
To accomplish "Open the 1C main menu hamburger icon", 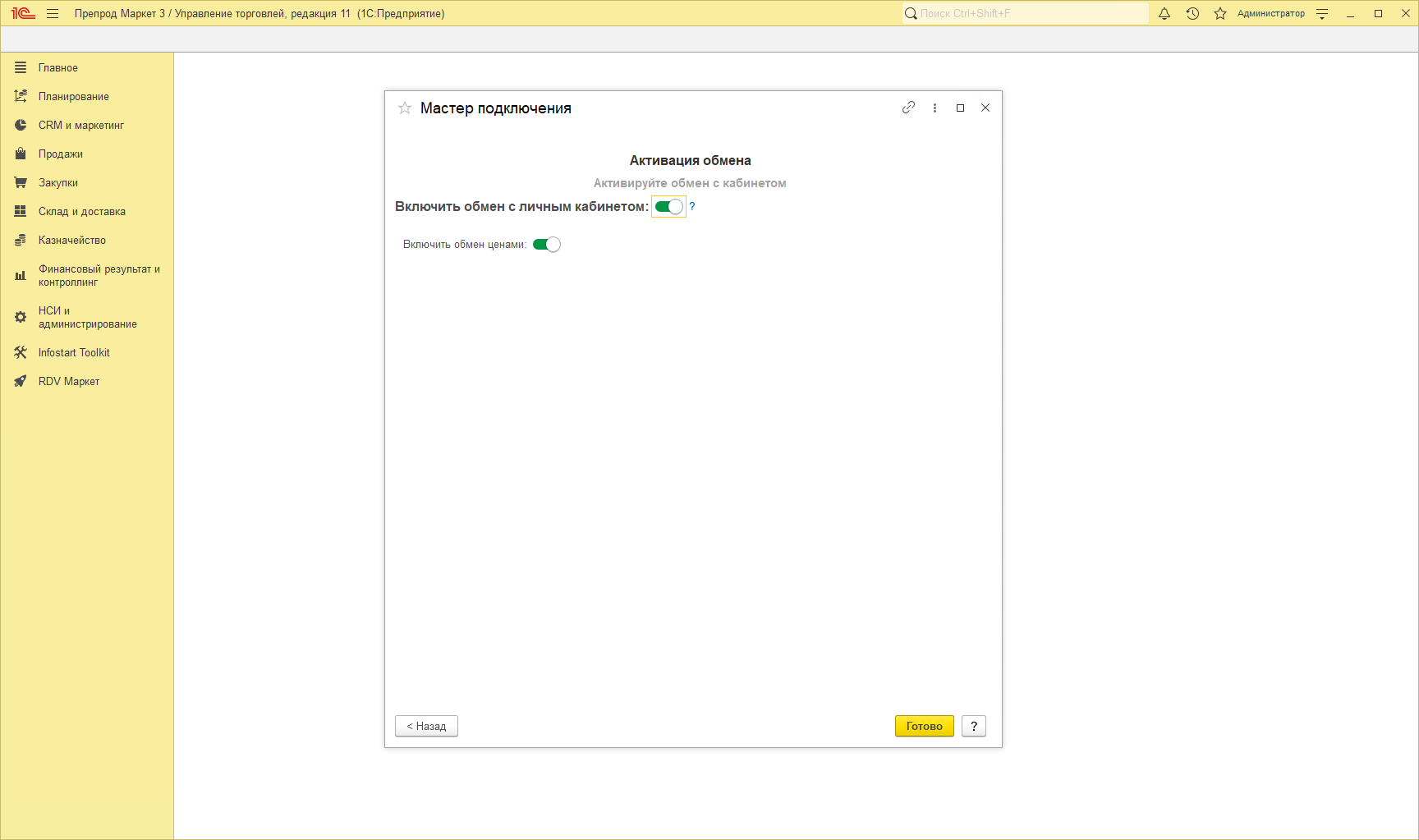I will [x=53, y=13].
